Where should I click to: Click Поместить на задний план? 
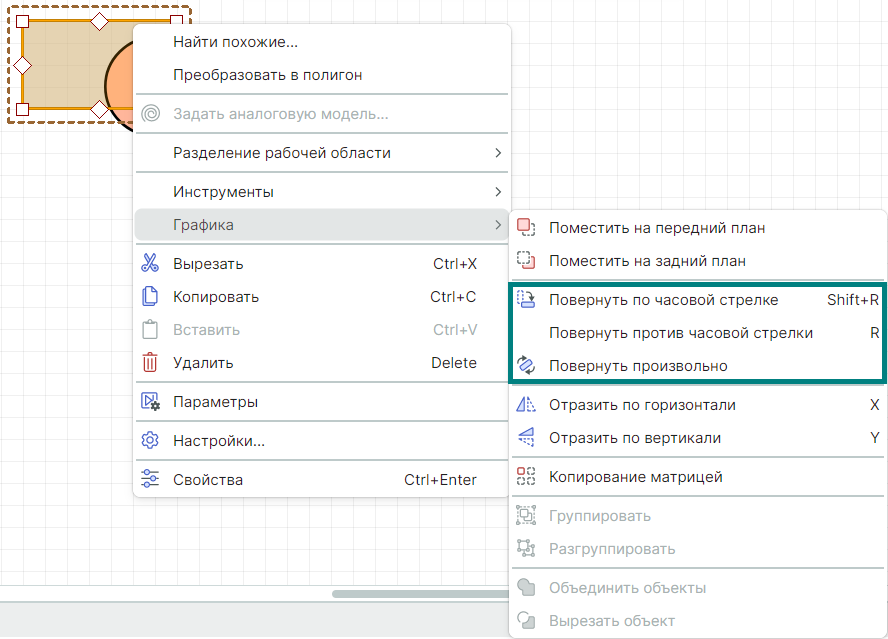coord(647,261)
